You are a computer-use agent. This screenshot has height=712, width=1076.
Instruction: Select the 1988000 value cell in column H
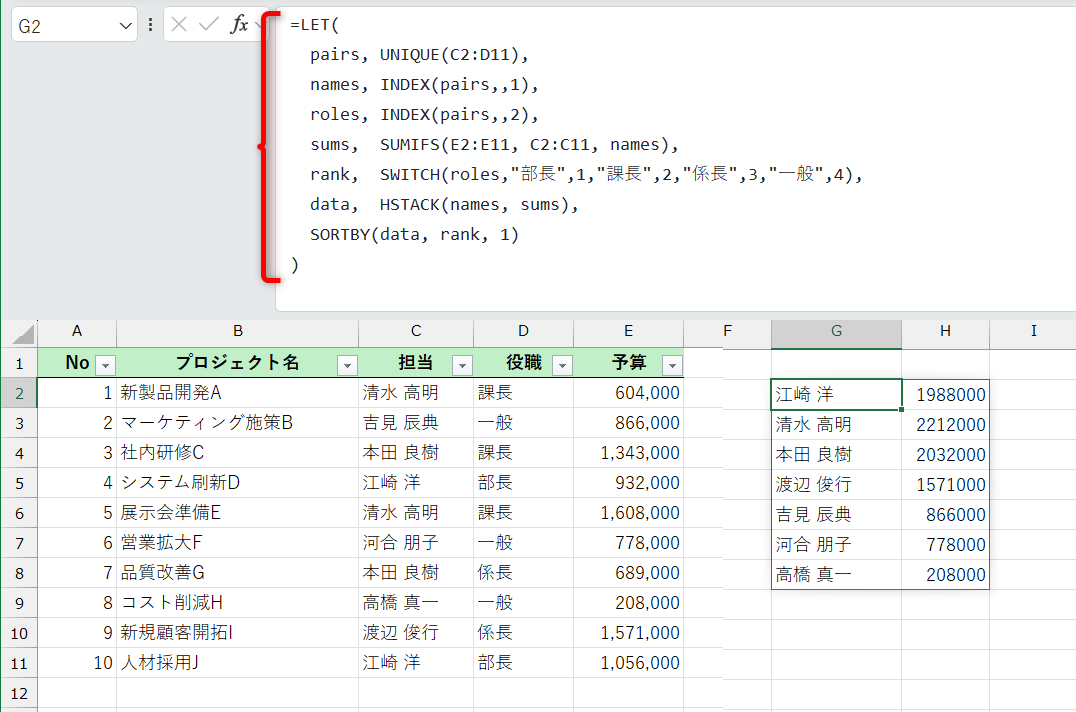pos(945,394)
